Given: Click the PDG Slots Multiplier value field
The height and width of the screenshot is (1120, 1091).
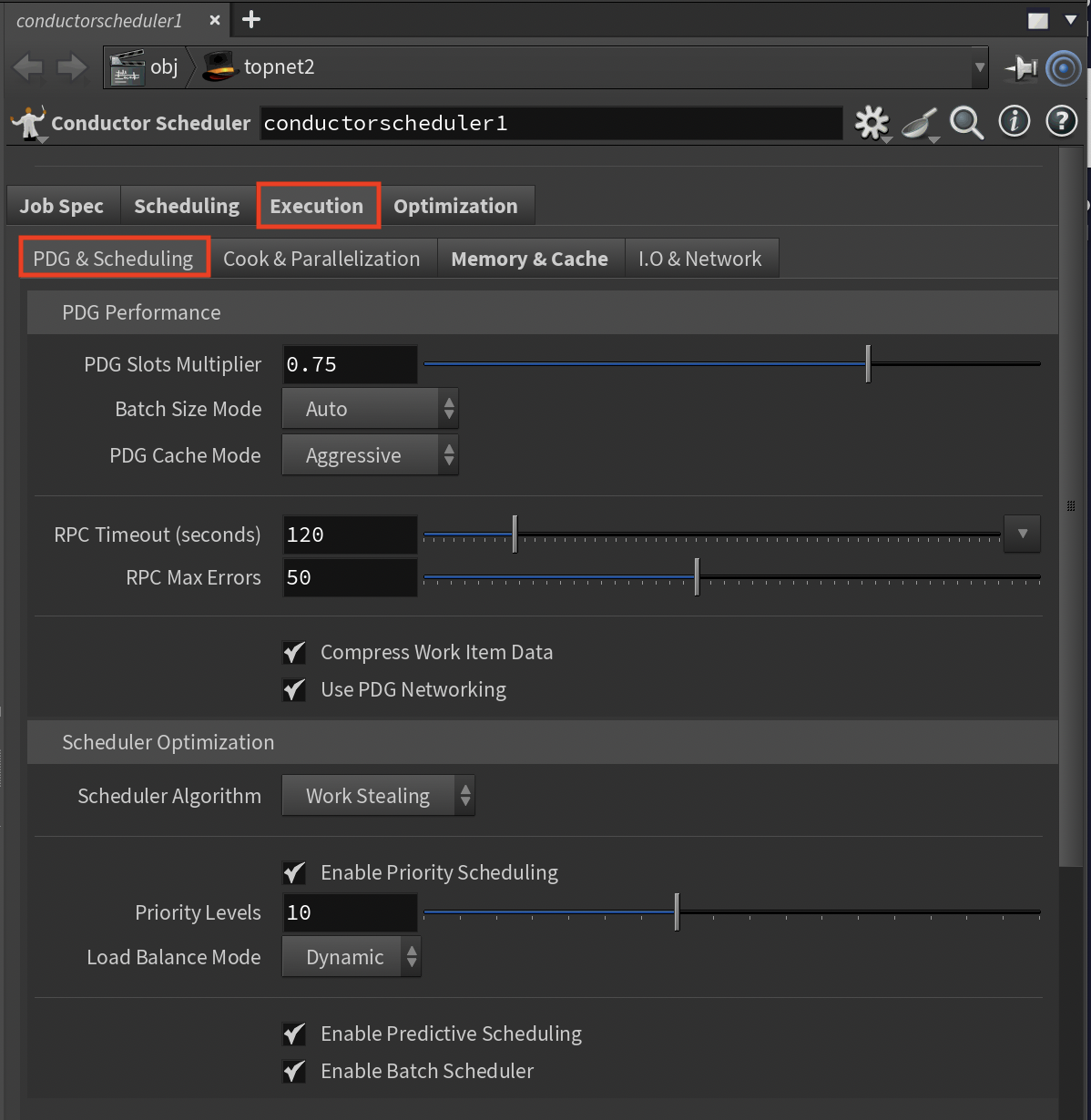Looking at the screenshot, I should pyautogui.click(x=351, y=364).
